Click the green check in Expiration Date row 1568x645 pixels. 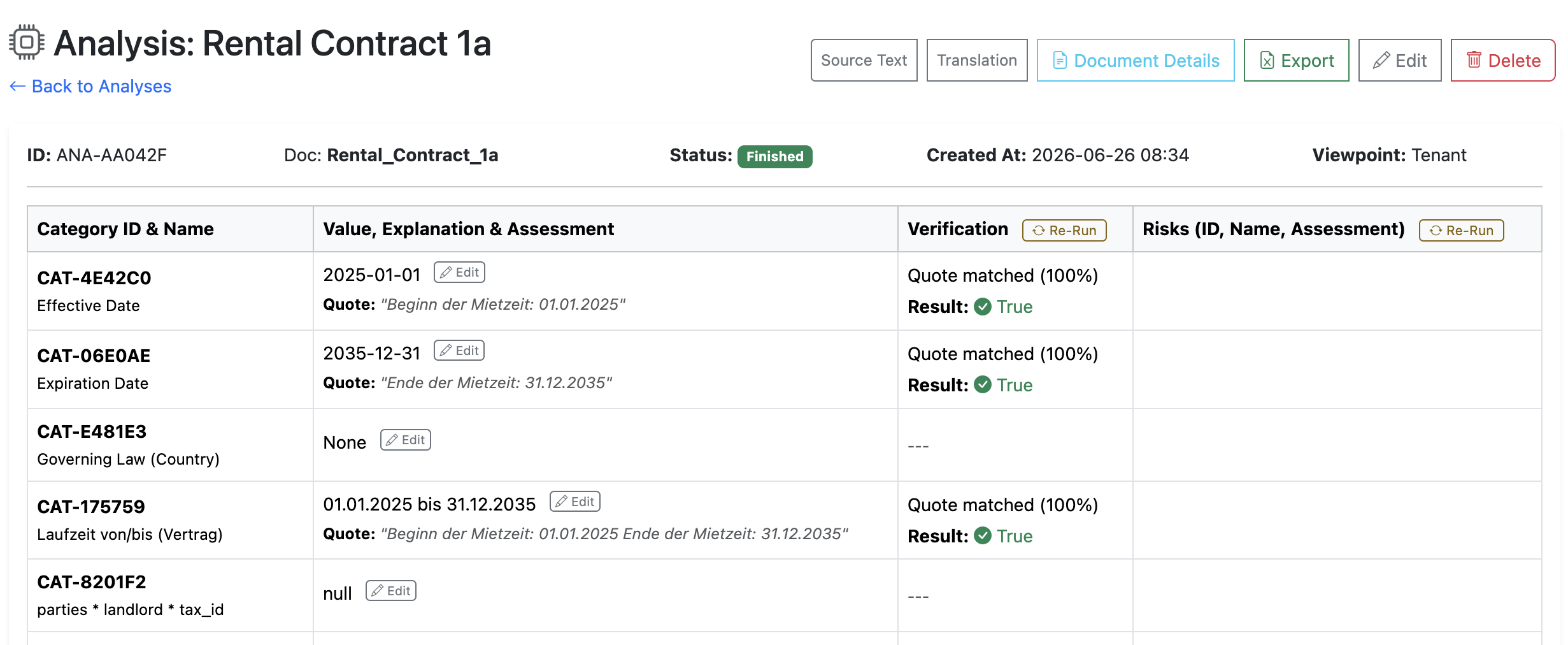click(x=983, y=385)
